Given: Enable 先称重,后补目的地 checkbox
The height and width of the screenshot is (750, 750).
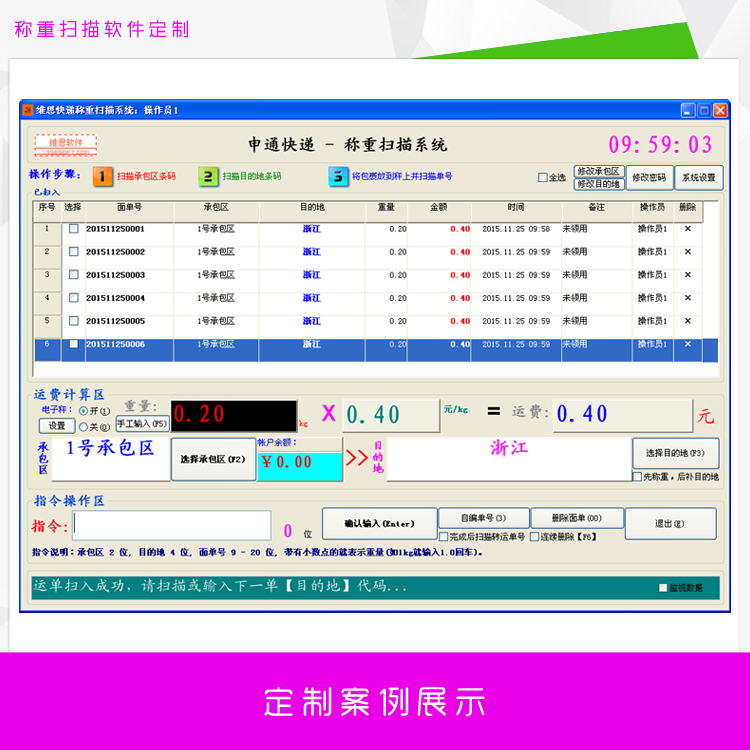Looking at the screenshot, I should (637, 477).
